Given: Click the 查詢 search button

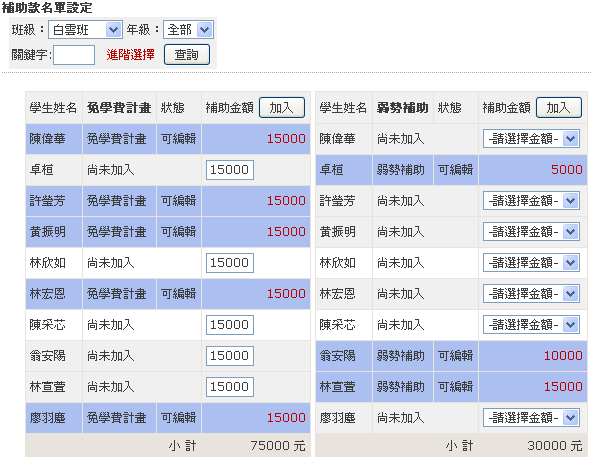Looking at the screenshot, I should (187, 55).
